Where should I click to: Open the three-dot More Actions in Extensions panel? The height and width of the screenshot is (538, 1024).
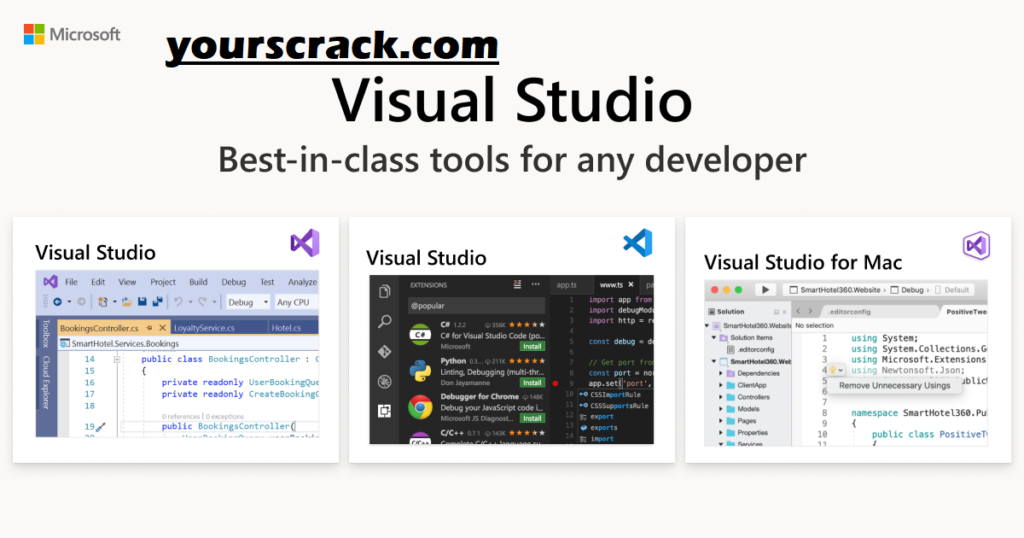[536, 285]
